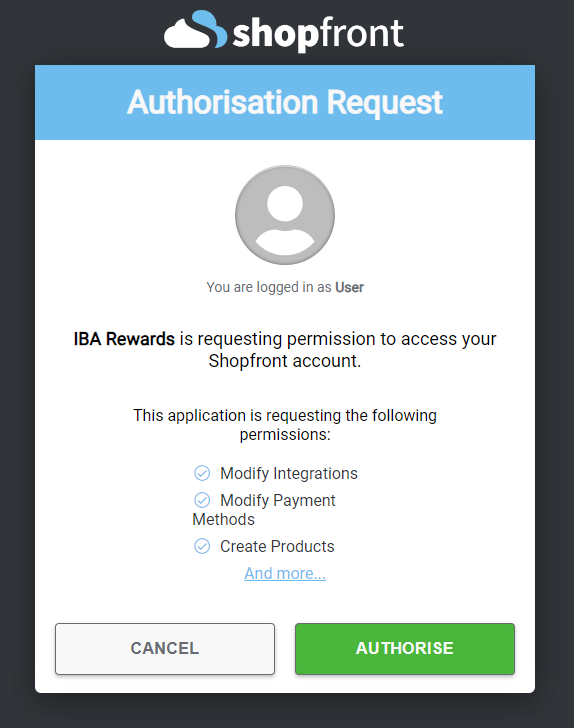Cancel the authorisation request
Image resolution: width=574 pixels, height=728 pixels.
[165, 649]
